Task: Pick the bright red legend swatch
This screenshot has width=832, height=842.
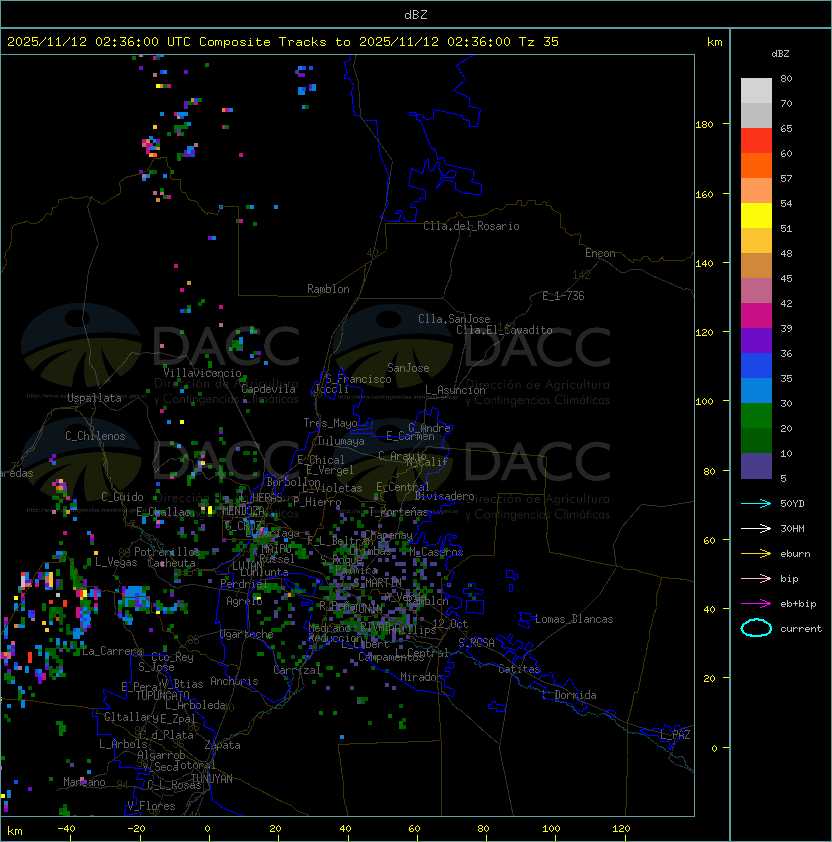Action: click(756, 140)
